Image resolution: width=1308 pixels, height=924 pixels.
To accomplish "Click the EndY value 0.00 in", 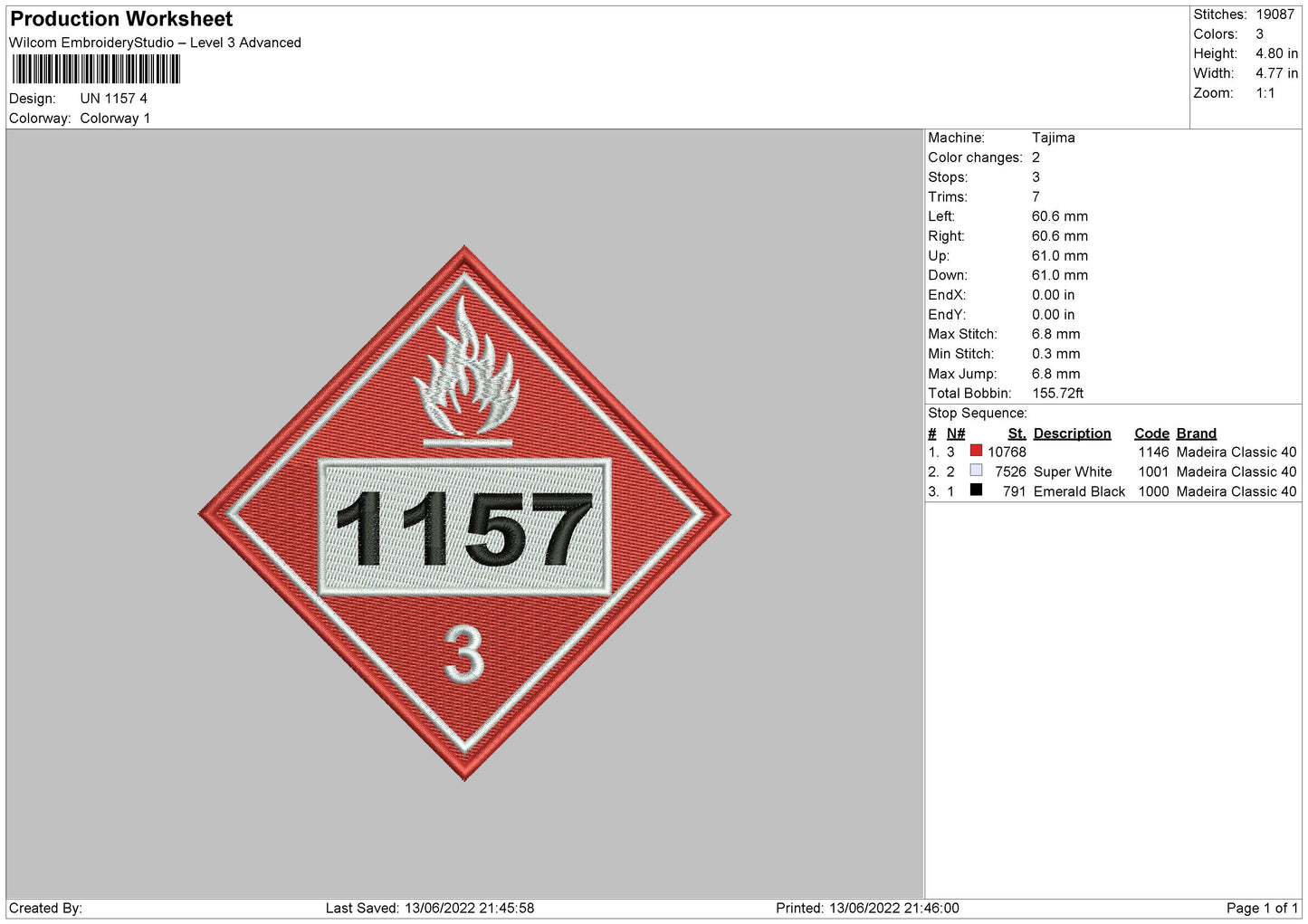I will [1054, 315].
